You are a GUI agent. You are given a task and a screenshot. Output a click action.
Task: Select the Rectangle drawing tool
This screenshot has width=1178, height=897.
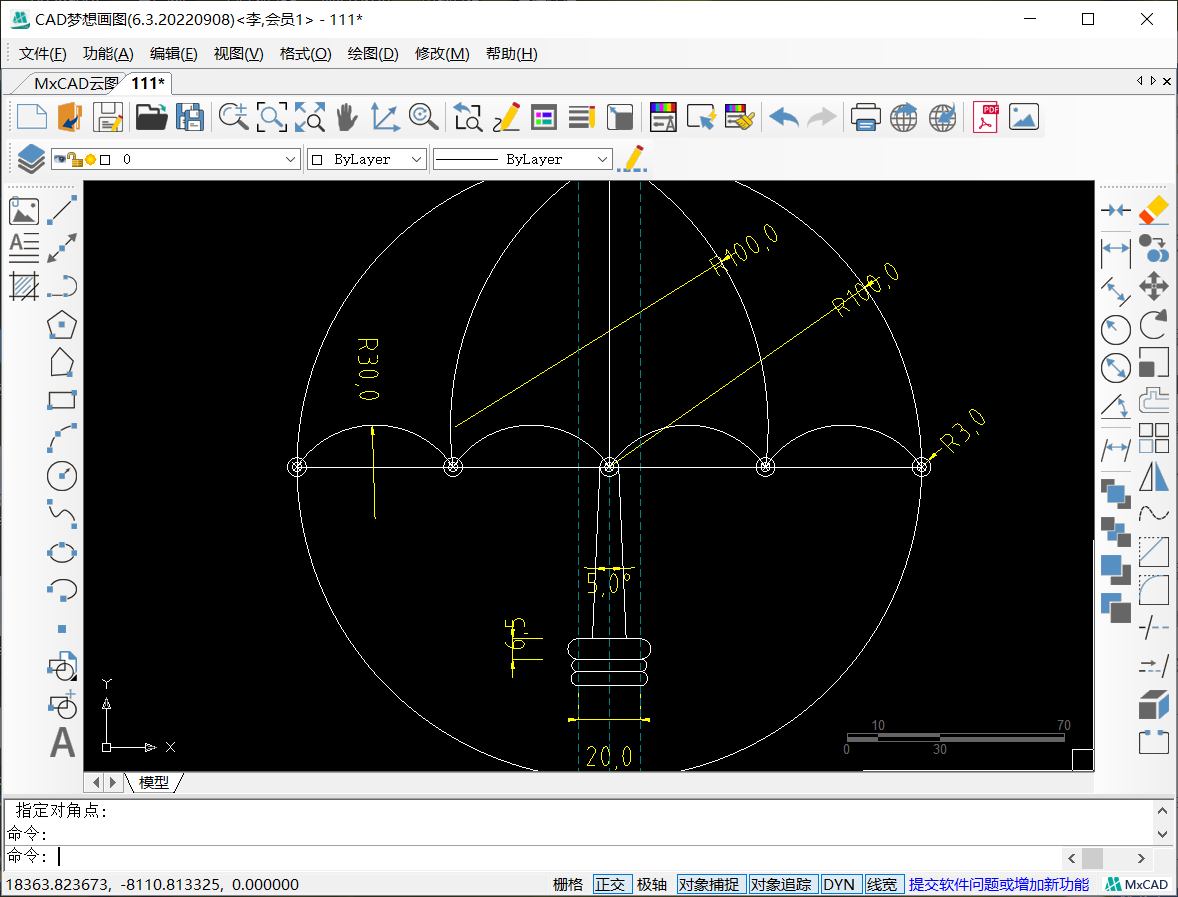point(62,400)
